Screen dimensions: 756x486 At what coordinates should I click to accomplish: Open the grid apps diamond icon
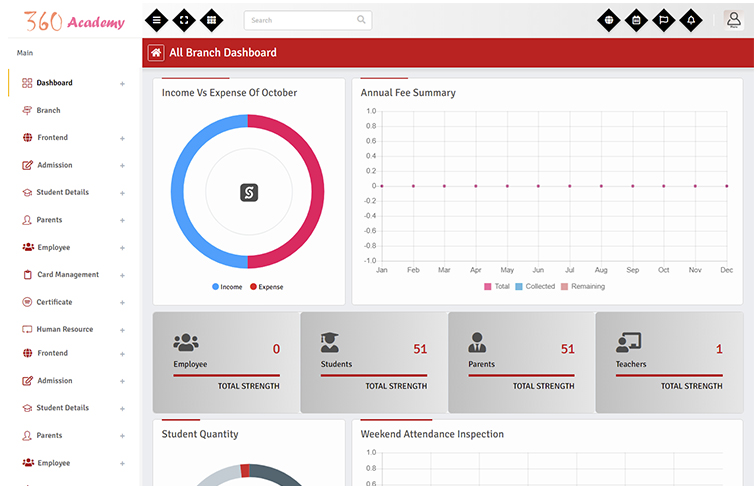point(211,20)
